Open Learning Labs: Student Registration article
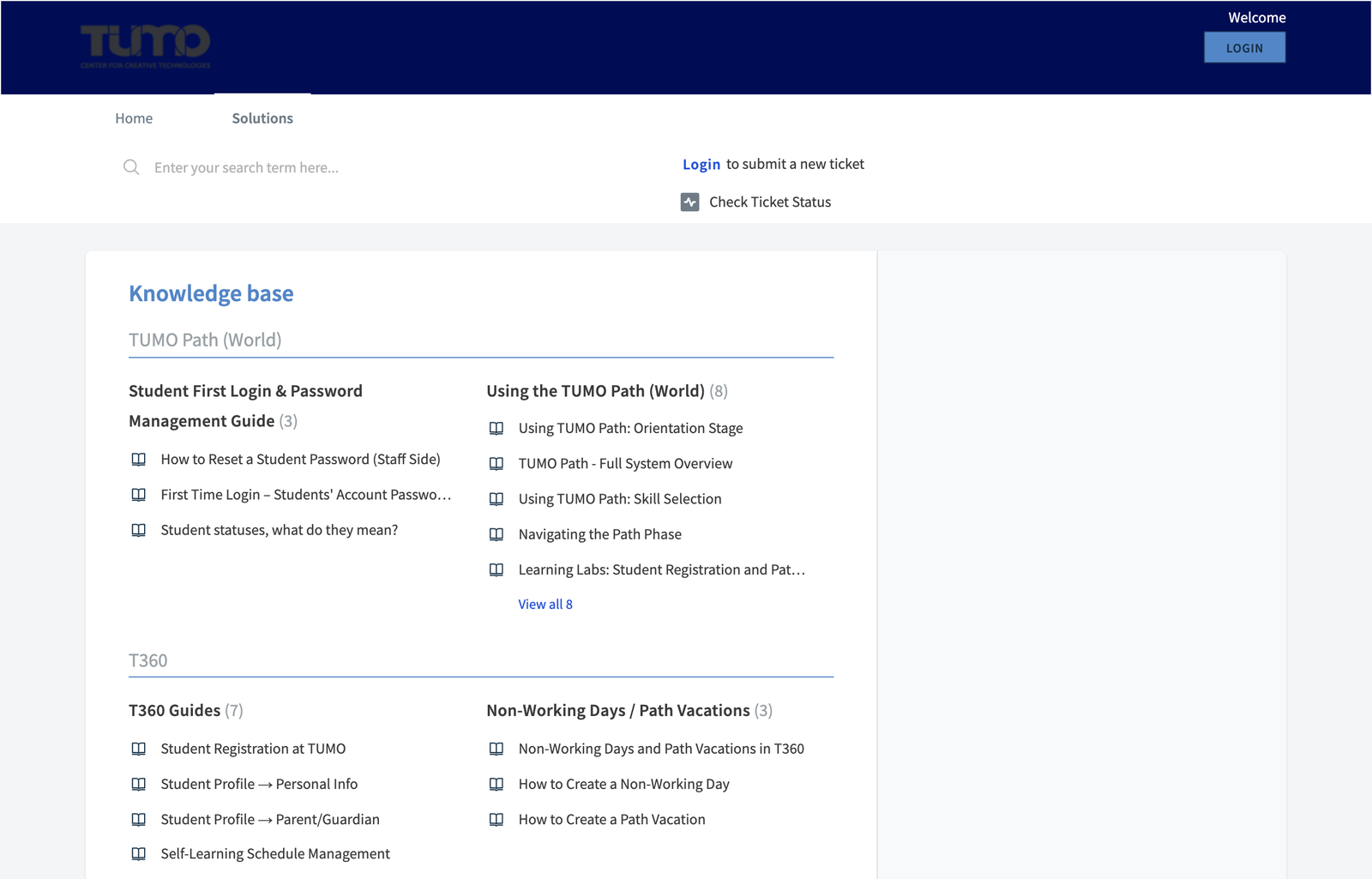Screen dimensions: 1372x879 tap(662, 569)
